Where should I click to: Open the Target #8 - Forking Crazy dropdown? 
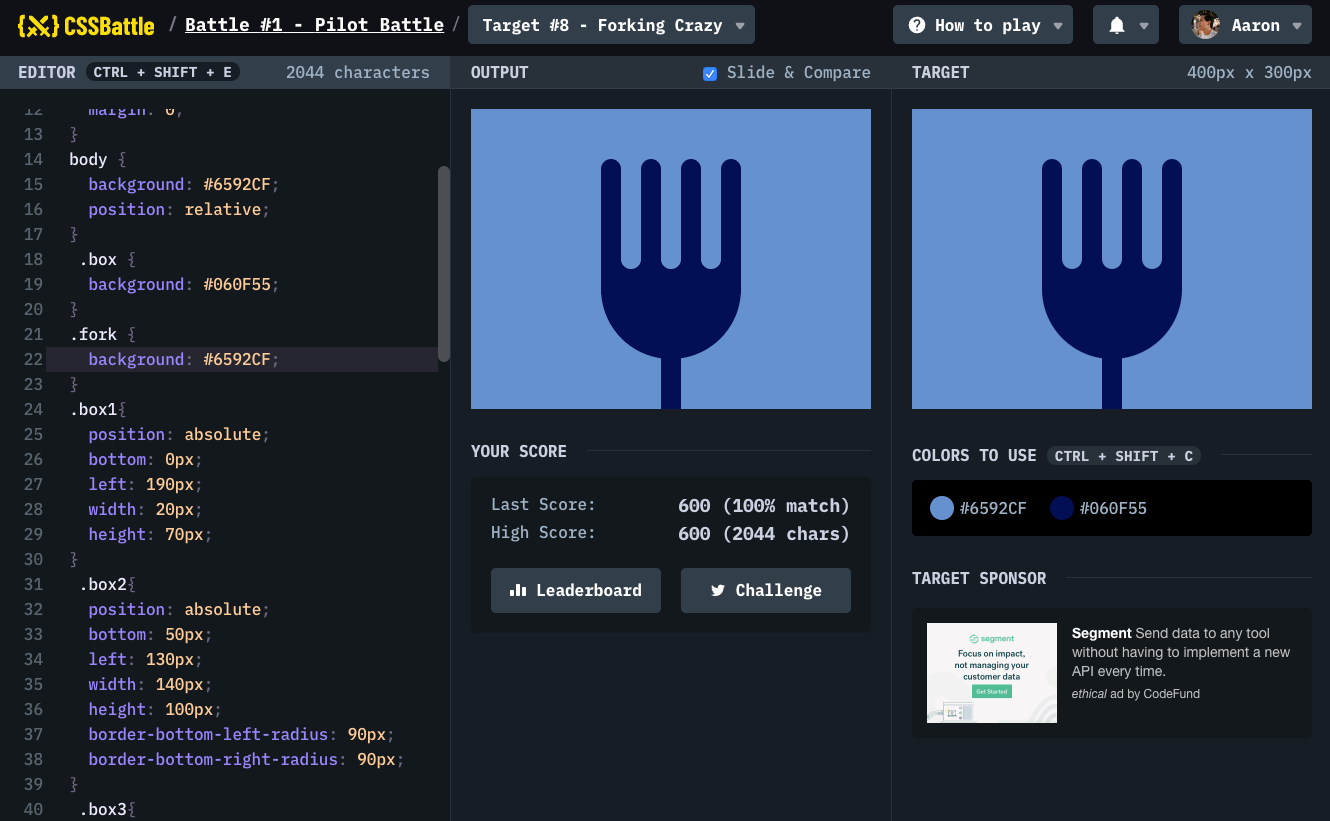click(x=611, y=25)
